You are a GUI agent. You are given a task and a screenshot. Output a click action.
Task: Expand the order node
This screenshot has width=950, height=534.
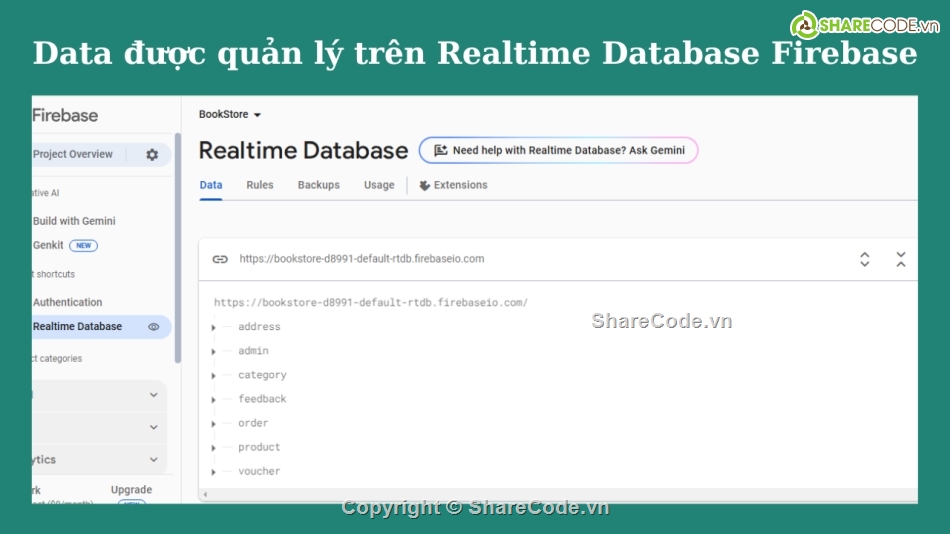coord(213,424)
